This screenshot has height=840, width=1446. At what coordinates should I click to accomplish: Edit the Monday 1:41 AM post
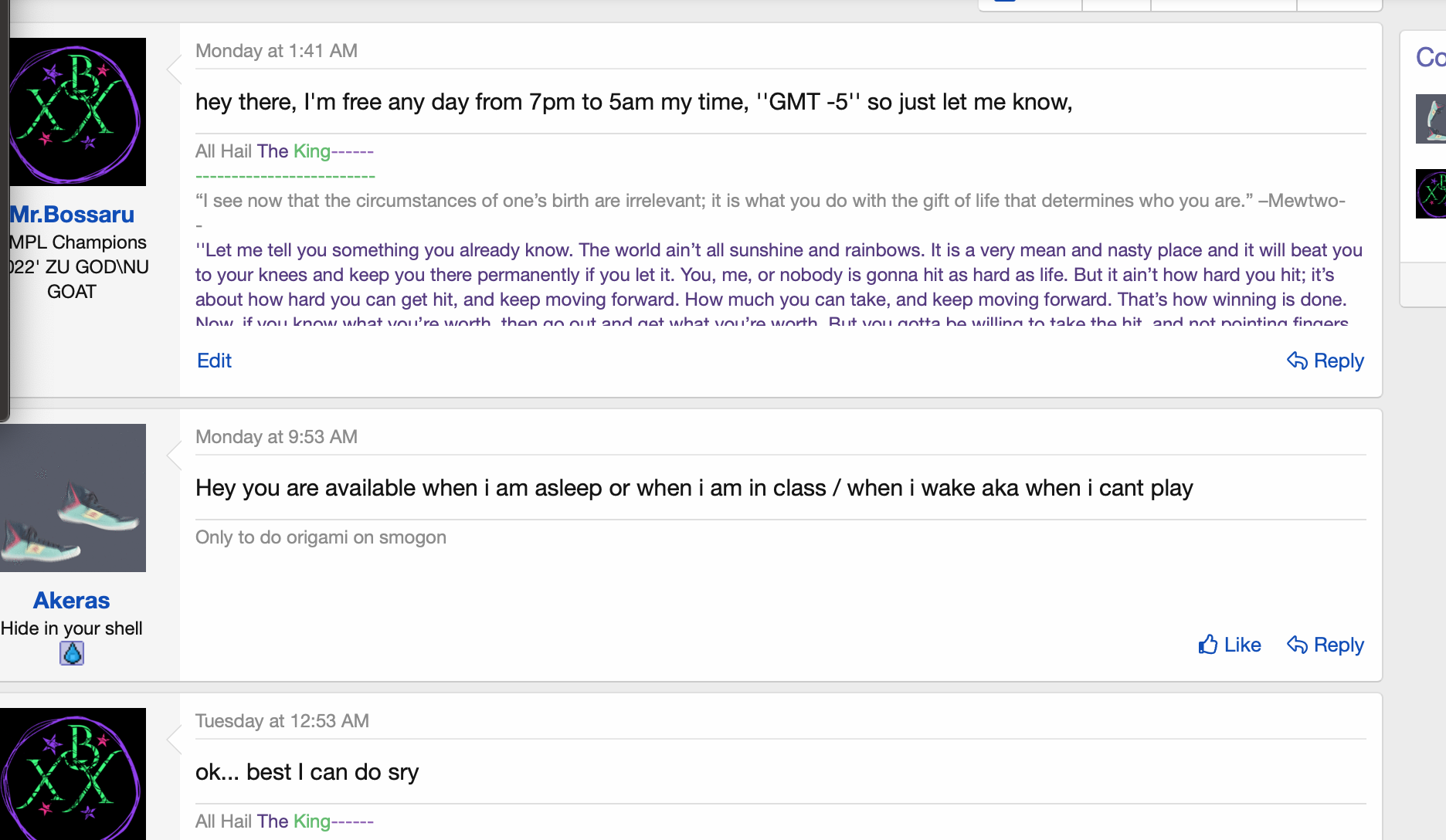coord(214,361)
